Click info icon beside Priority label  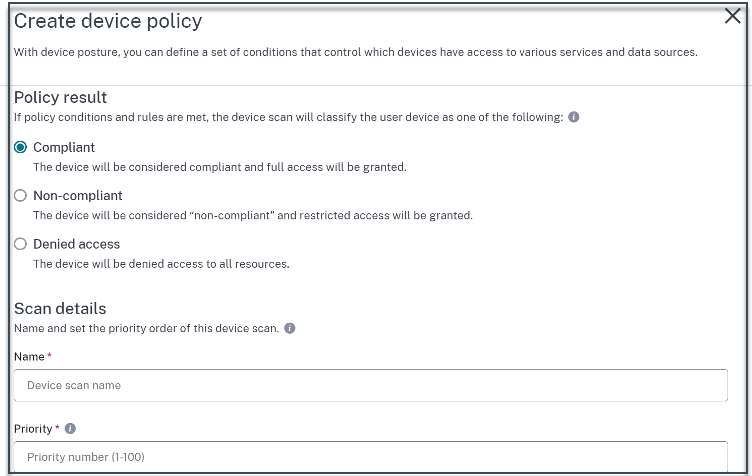[x=71, y=429]
